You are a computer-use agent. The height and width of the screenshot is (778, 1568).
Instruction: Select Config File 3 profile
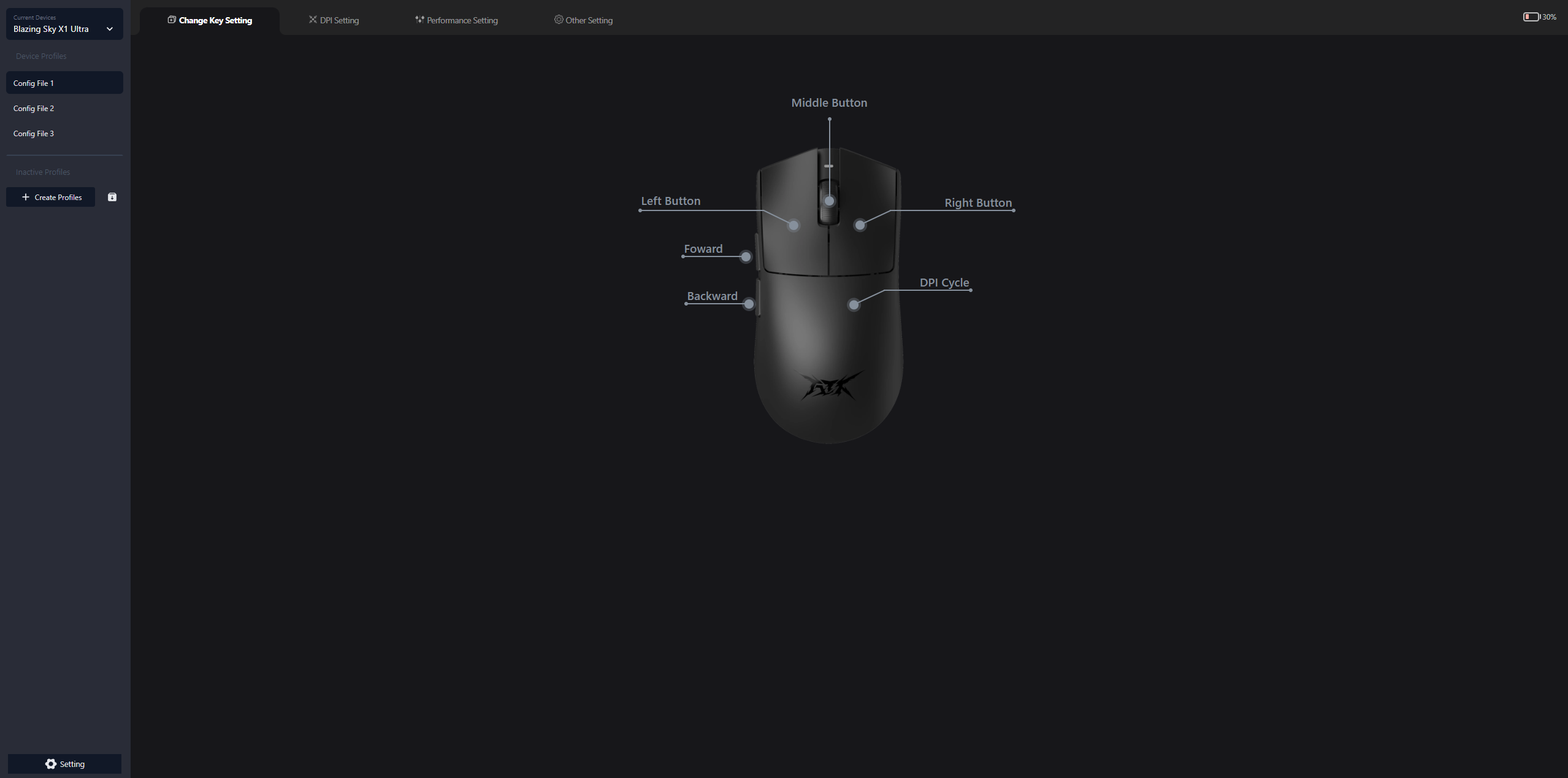[x=34, y=134]
